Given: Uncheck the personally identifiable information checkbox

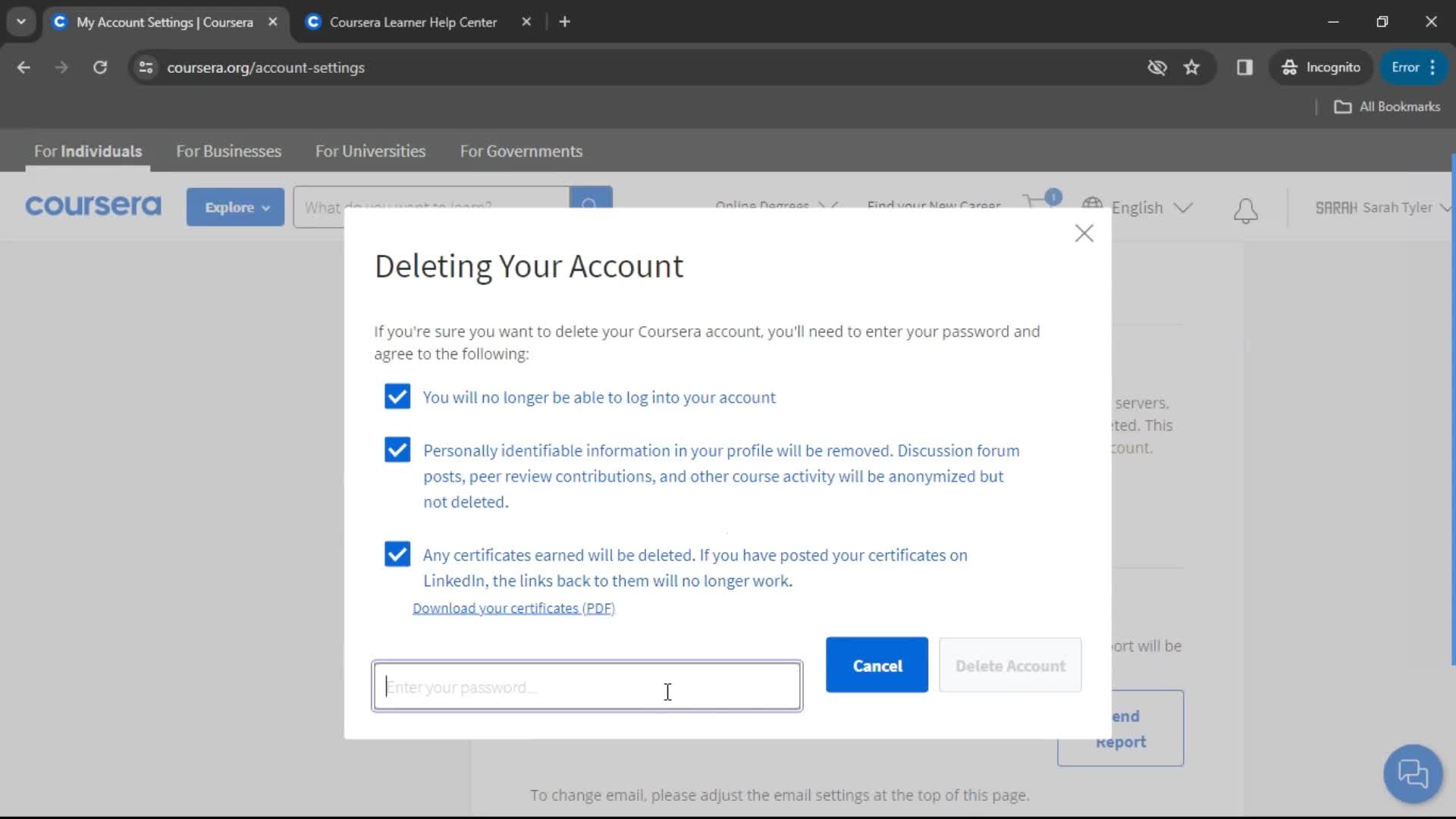Looking at the screenshot, I should tap(397, 450).
